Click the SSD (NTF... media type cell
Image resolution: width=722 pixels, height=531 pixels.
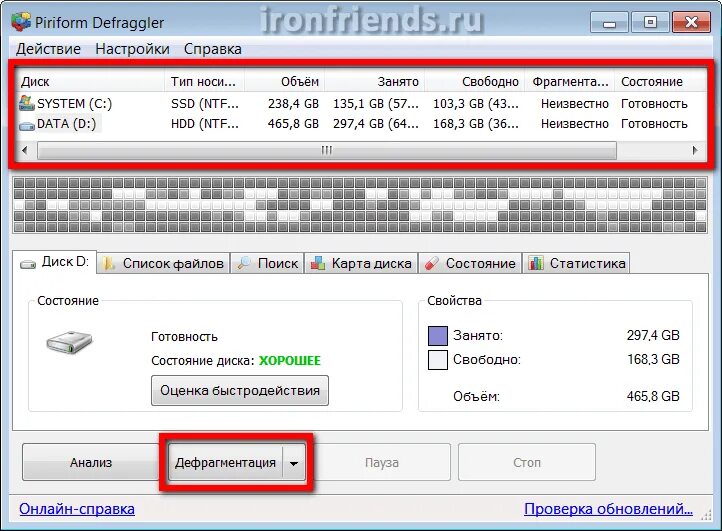(x=205, y=104)
